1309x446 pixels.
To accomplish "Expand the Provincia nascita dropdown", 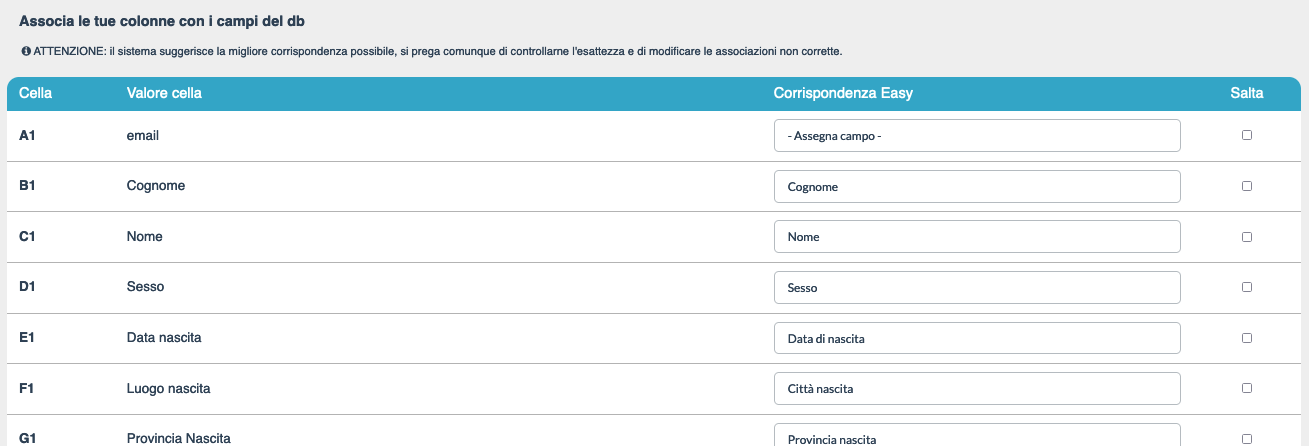I will [977, 437].
